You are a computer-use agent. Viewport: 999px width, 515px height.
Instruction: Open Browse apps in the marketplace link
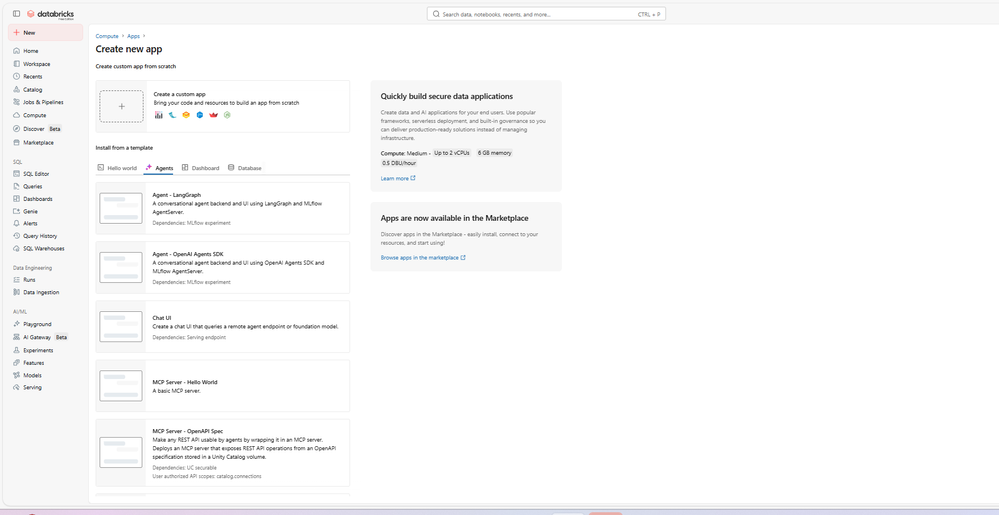pyautogui.click(x=423, y=258)
